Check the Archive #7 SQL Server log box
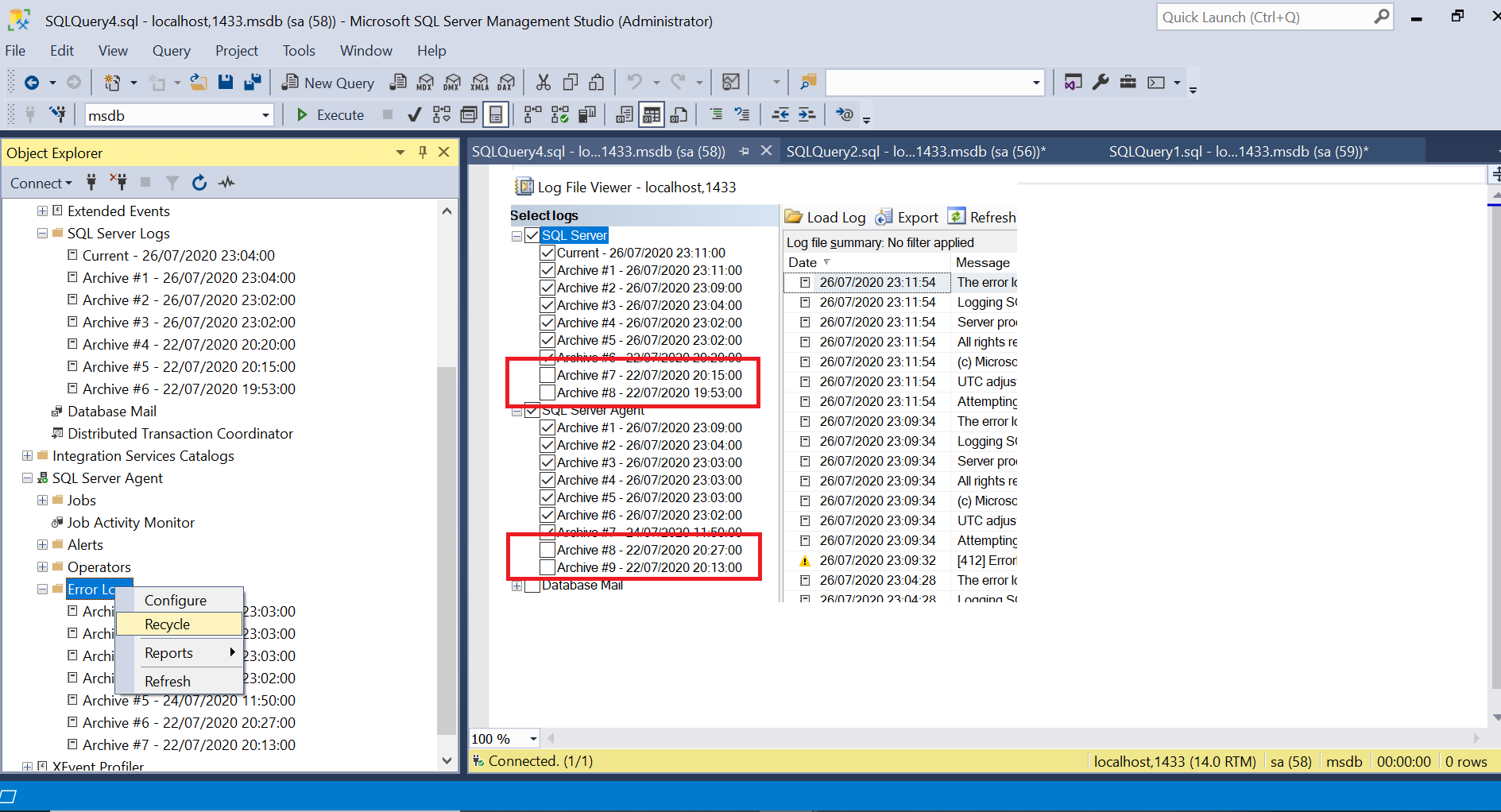Viewport: 1501px width, 812px height. click(x=547, y=375)
